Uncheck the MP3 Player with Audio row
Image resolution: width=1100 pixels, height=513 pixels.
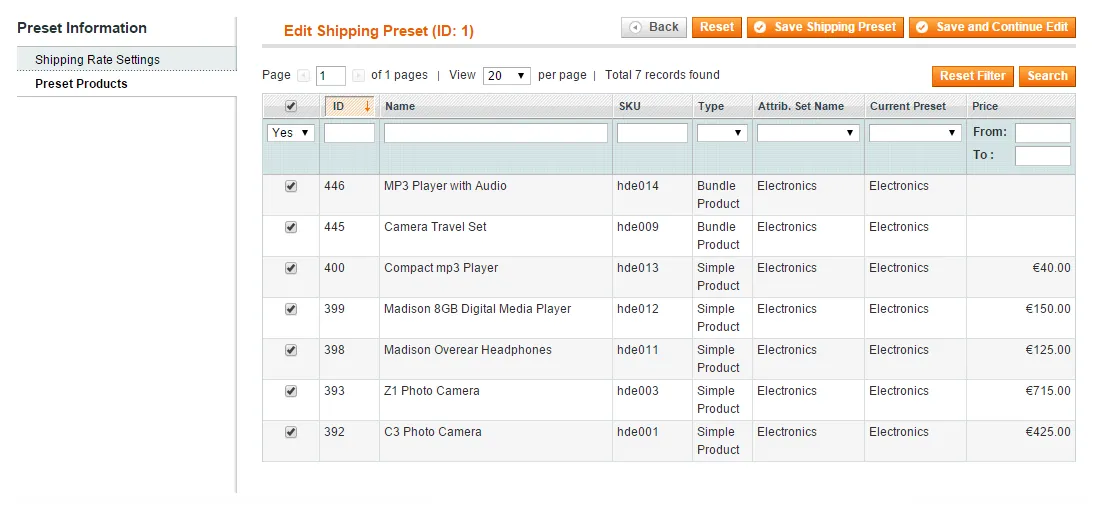click(291, 186)
